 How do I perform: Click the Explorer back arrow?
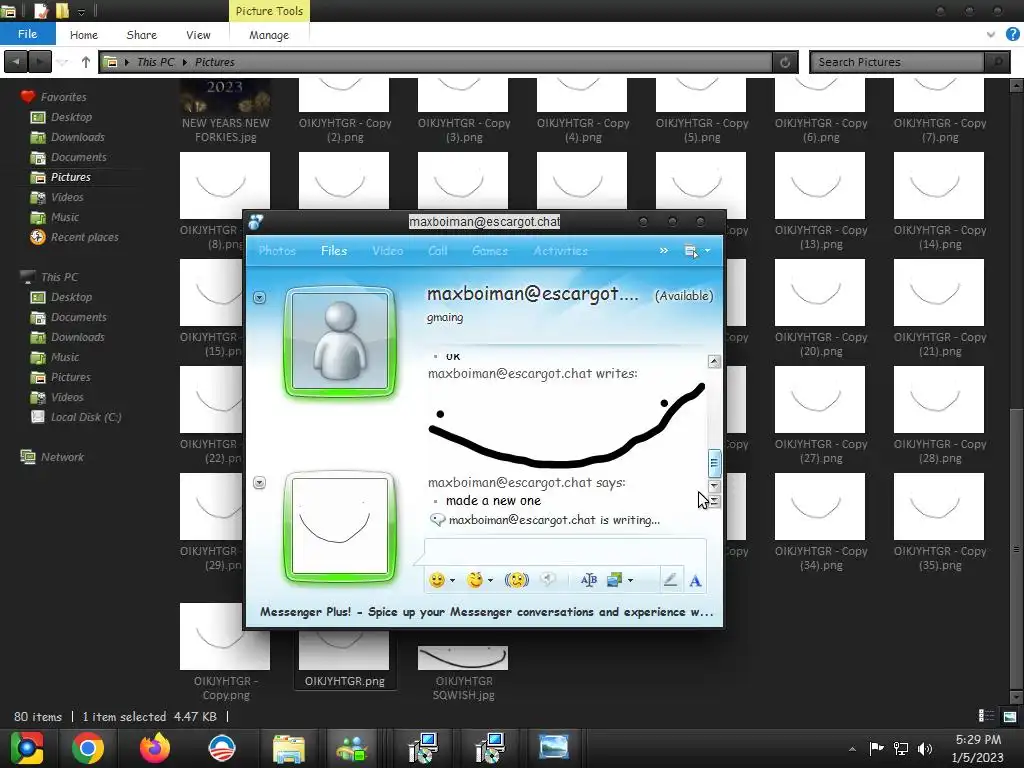[x=16, y=62]
